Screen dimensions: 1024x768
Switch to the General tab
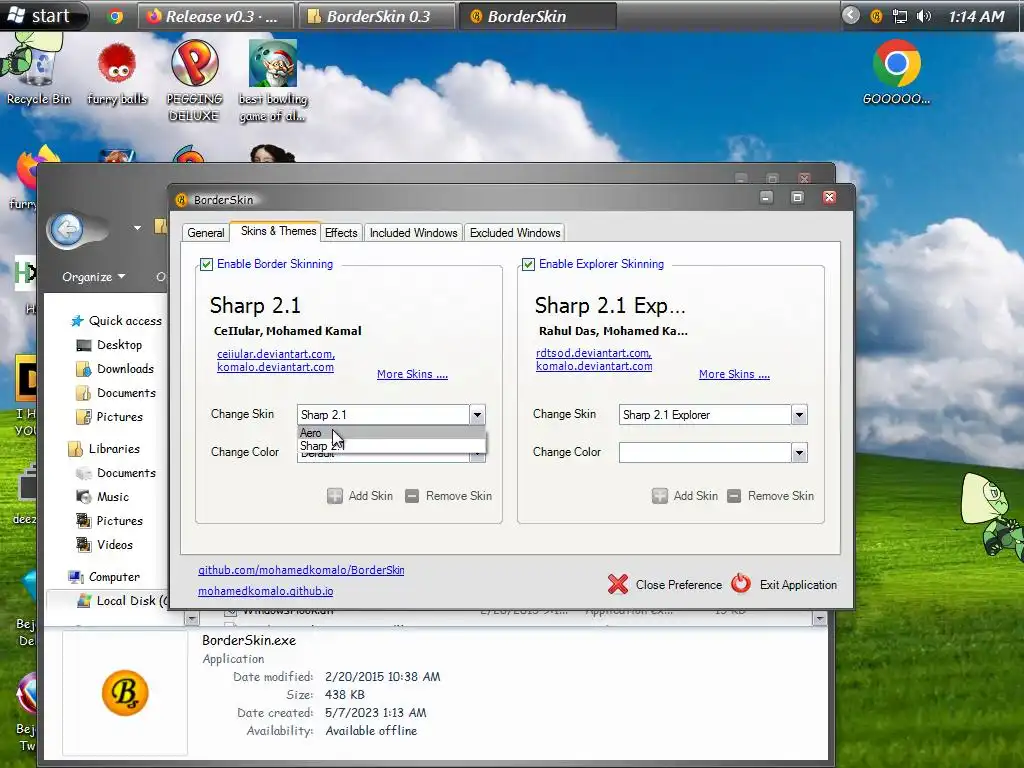206,232
